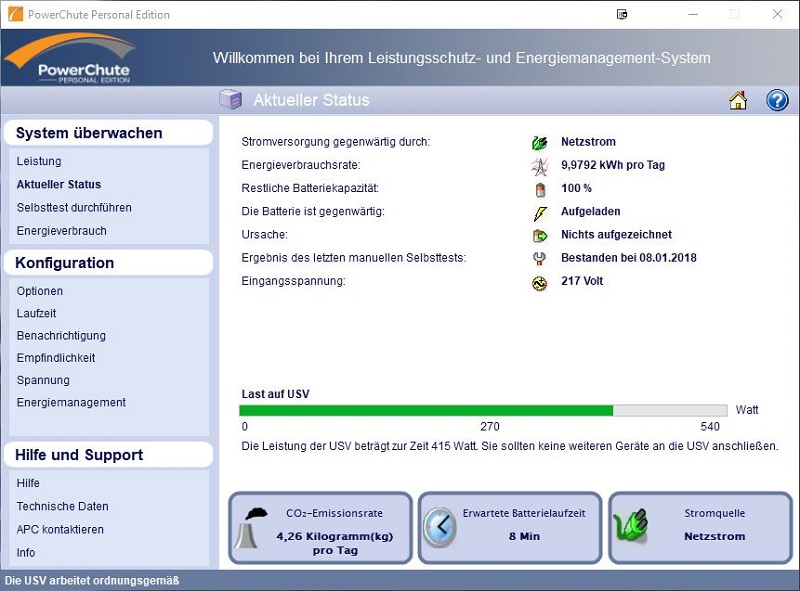Image resolution: width=800 pixels, height=591 pixels.
Task: Click the 415 Watt load message text
Action: point(510,446)
